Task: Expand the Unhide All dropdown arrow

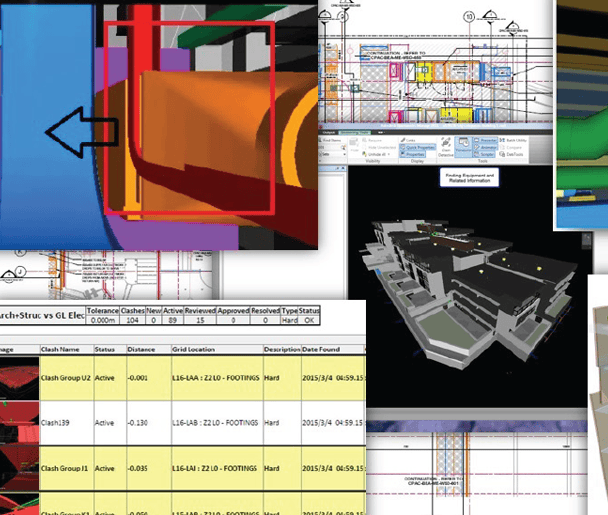Action: (389, 154)
